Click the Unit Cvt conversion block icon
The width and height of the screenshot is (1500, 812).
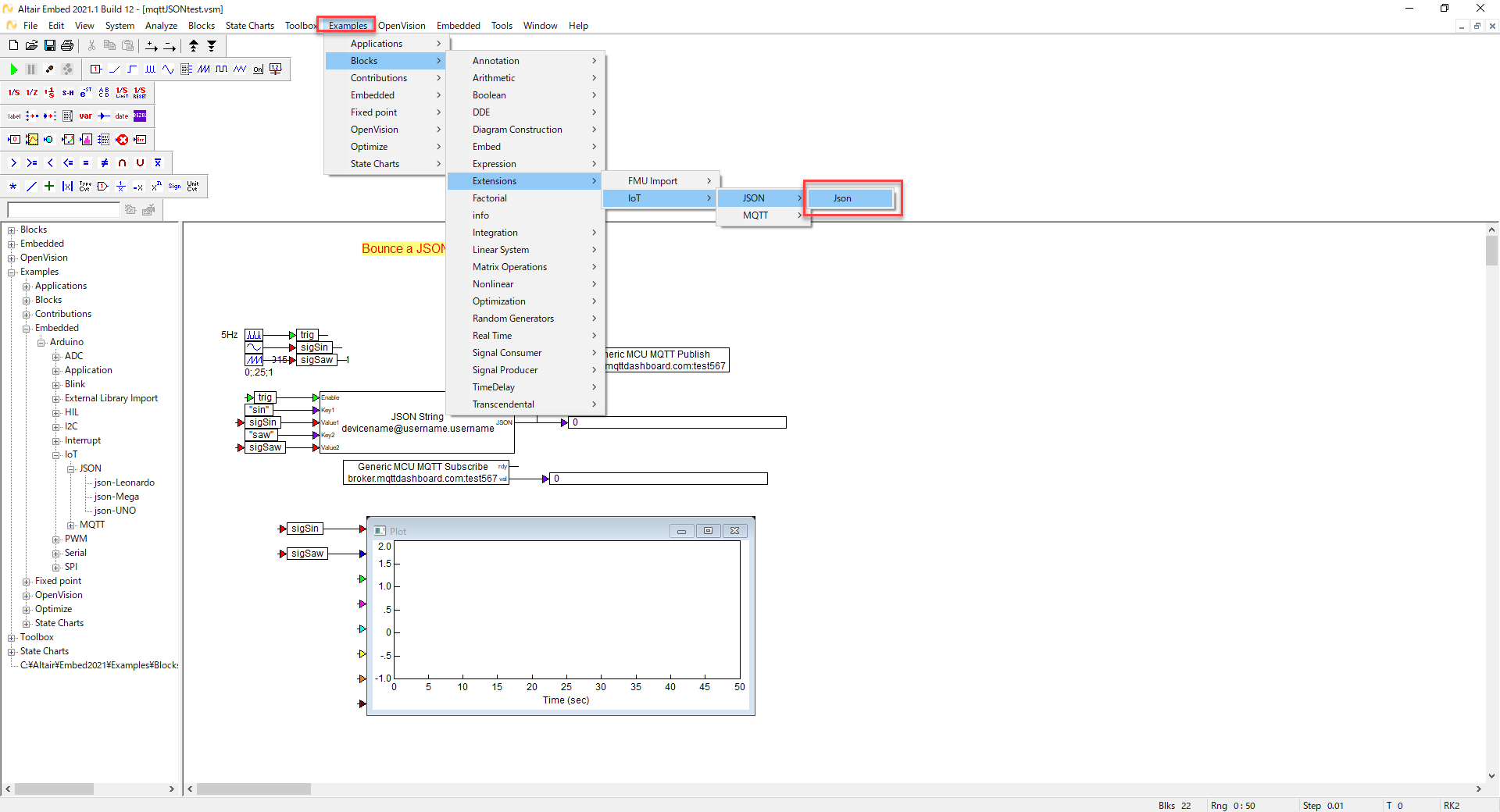(193, 186)
